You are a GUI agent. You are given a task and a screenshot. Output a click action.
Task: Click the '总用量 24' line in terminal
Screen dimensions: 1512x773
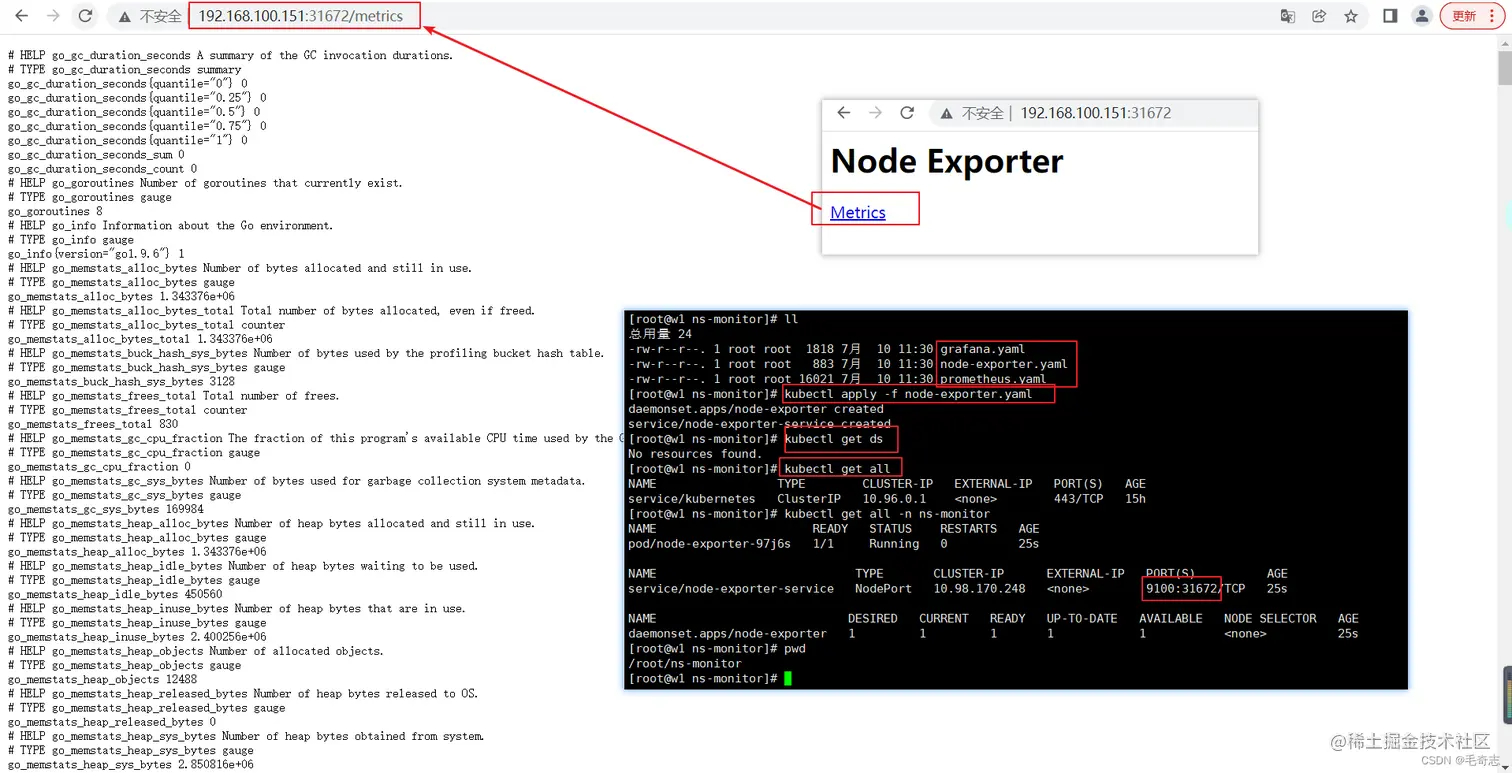[x=660, y=334]
